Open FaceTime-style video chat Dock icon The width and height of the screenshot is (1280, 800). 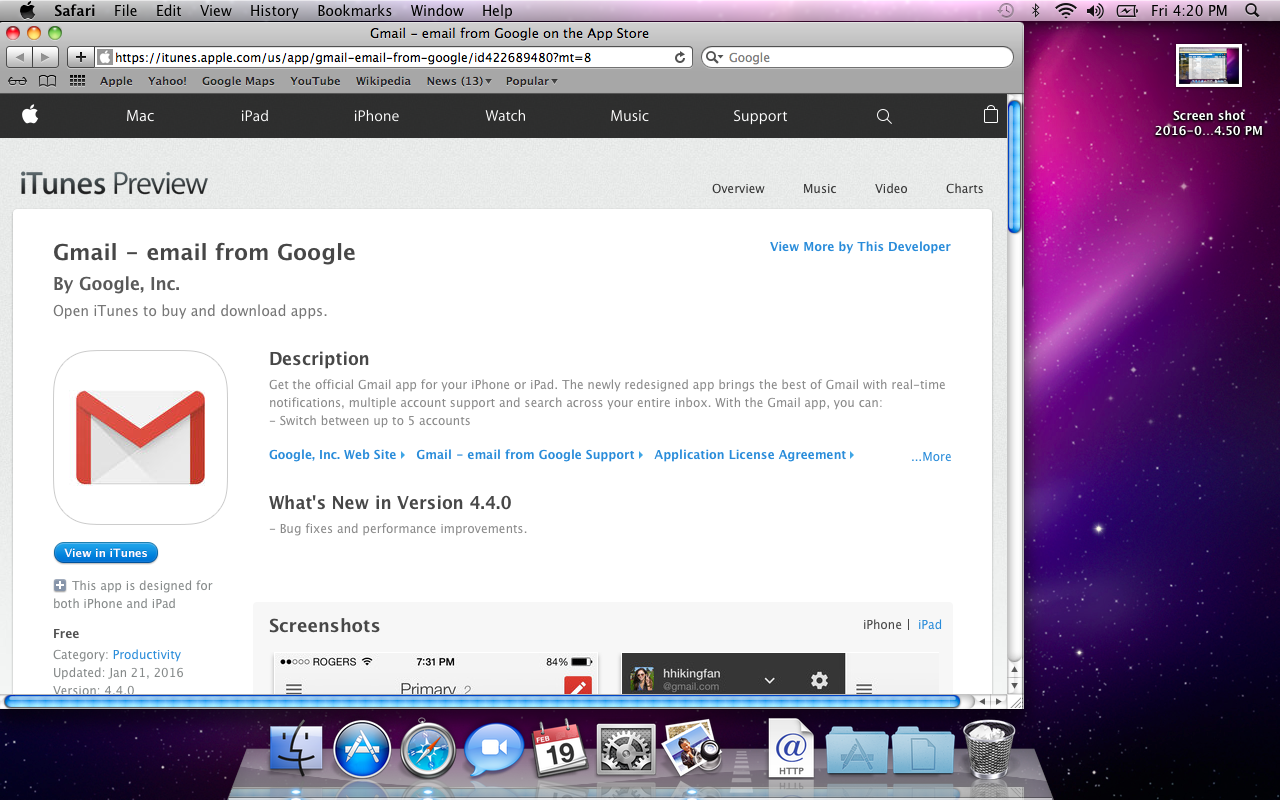coord(494,750)
